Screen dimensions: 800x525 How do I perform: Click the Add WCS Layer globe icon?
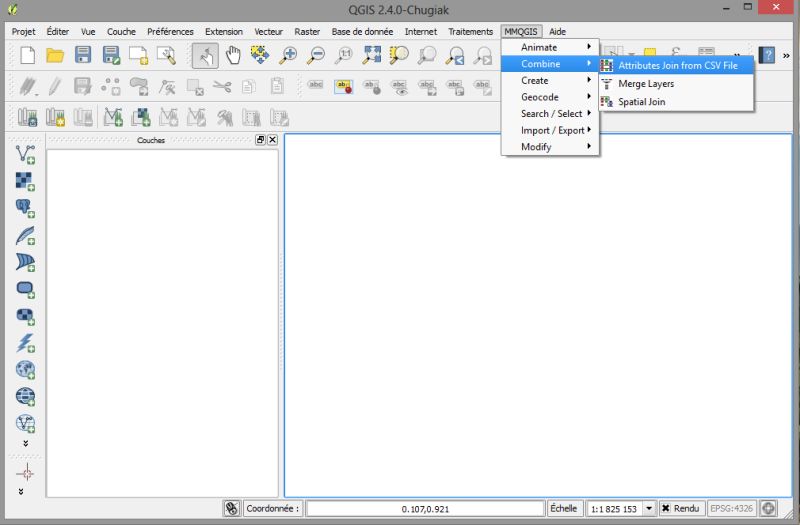pos(25,396)
